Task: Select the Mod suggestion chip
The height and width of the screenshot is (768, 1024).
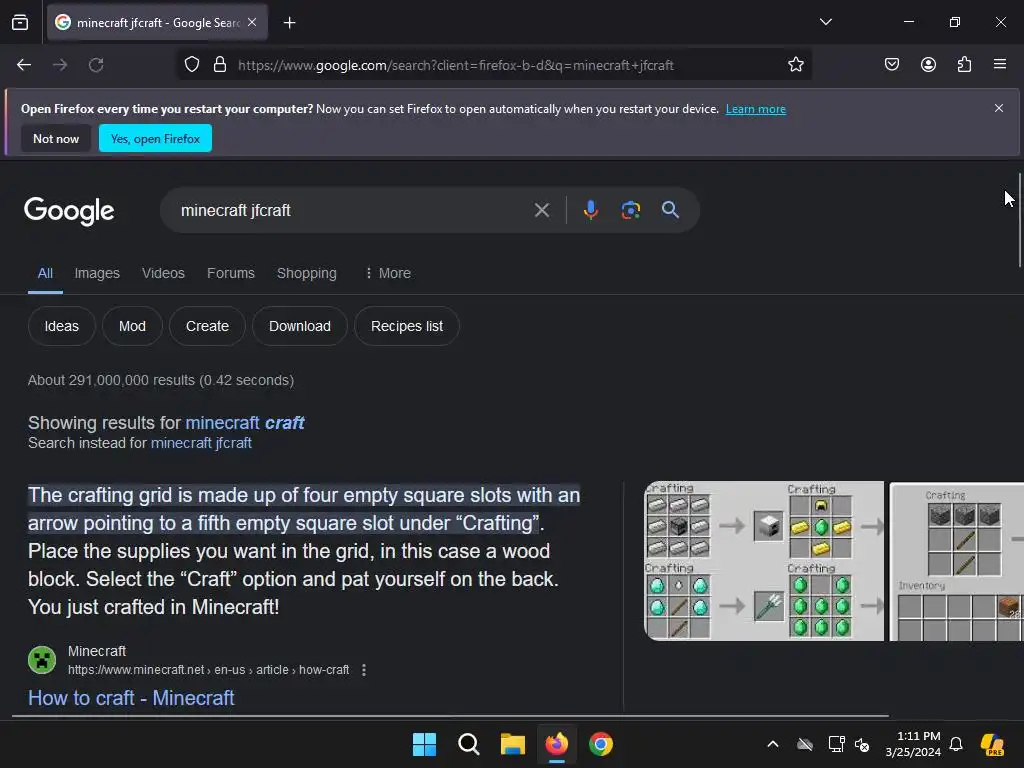Action: tap(132, 326)
